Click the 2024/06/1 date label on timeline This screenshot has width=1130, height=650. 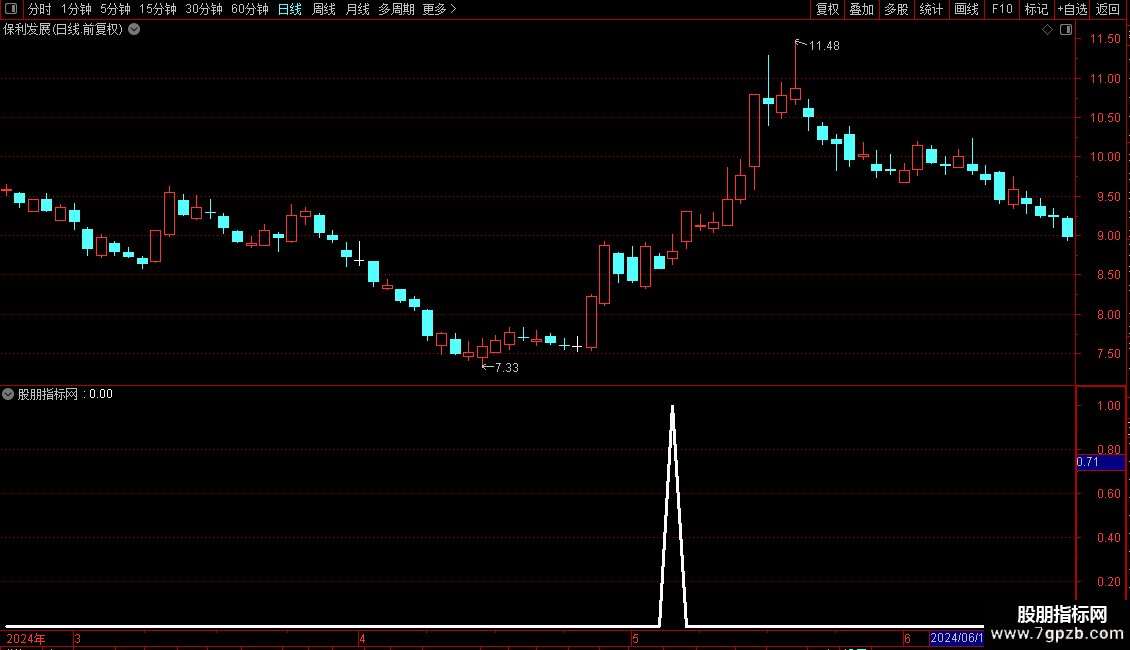tap(956, 638)
